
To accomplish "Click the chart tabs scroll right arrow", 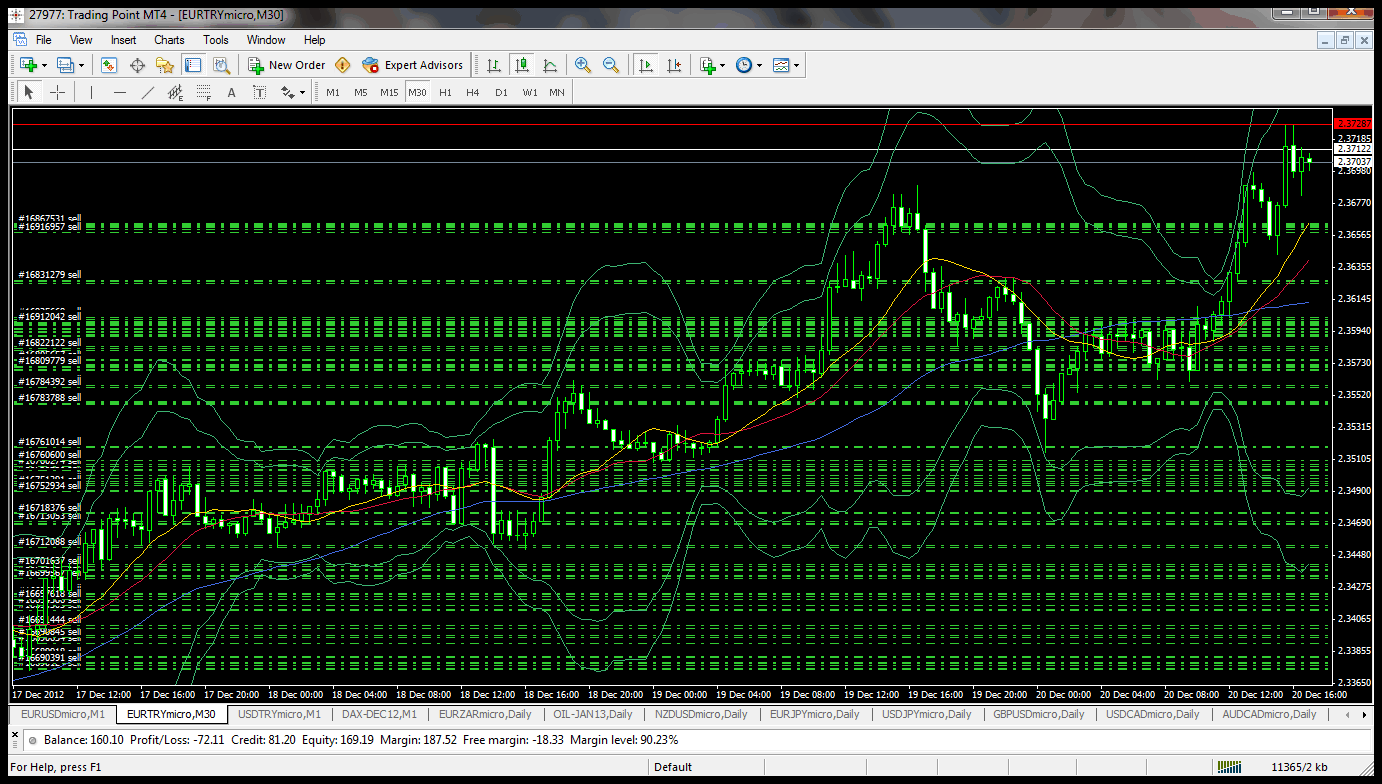I will point(1364,715).
